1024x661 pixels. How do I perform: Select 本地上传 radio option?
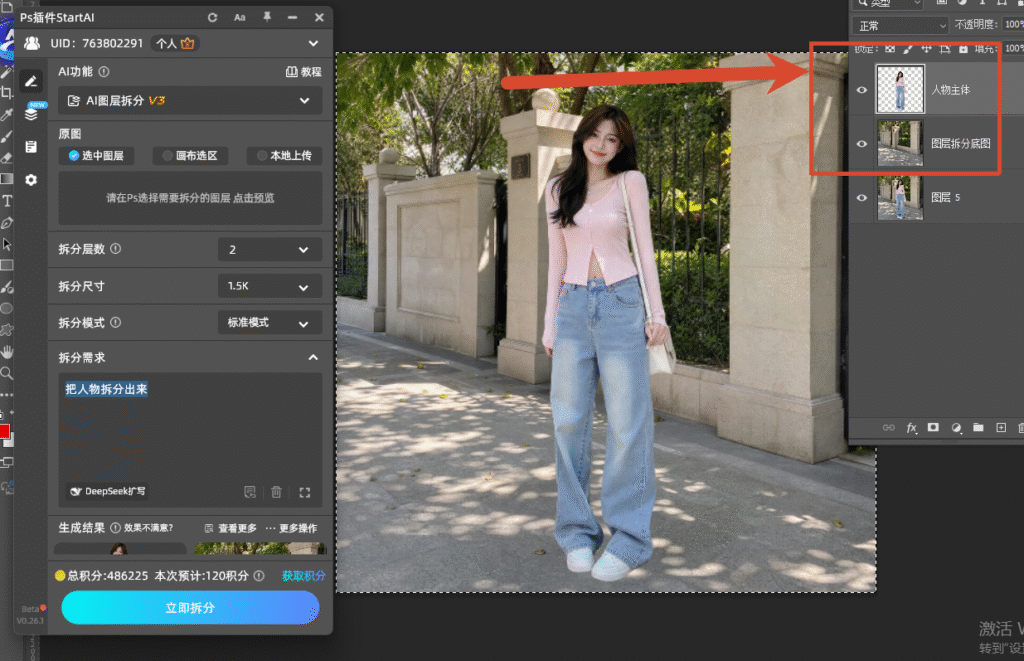[x=283, y=155]
